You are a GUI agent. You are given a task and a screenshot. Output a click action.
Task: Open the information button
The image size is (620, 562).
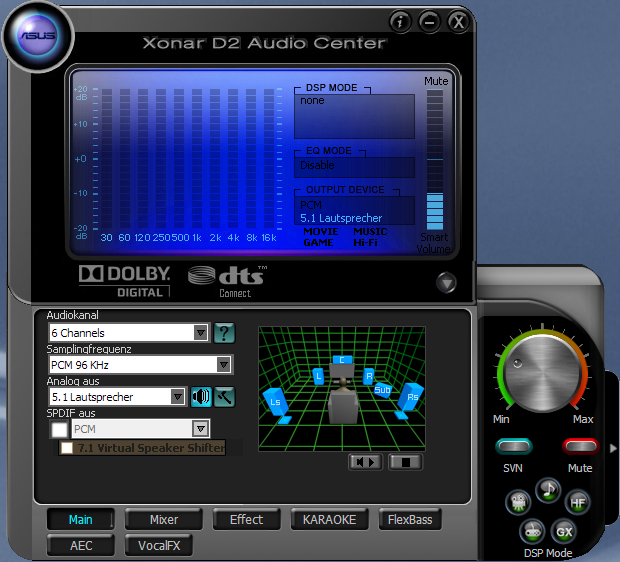(400, 21)
